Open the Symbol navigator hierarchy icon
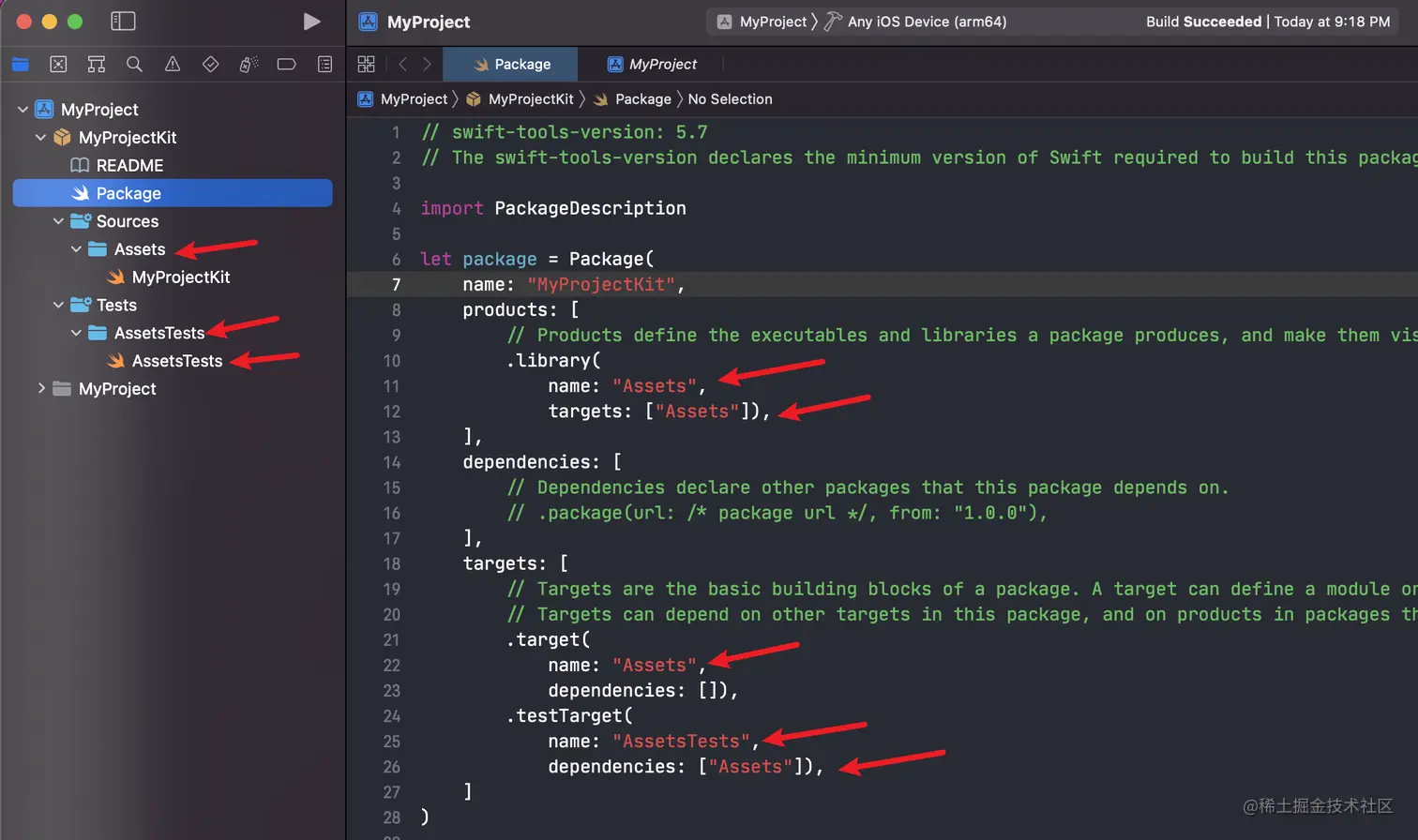1418x840 pixels. pos(97,64)
